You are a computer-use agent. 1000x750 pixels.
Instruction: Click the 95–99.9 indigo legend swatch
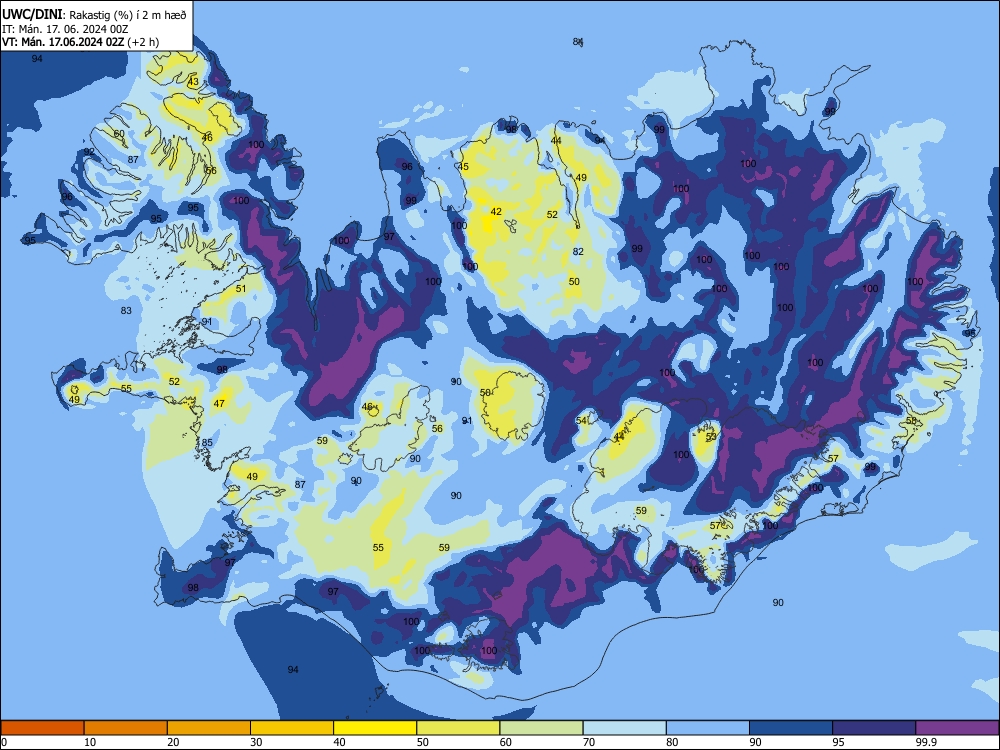click(874, 728)
